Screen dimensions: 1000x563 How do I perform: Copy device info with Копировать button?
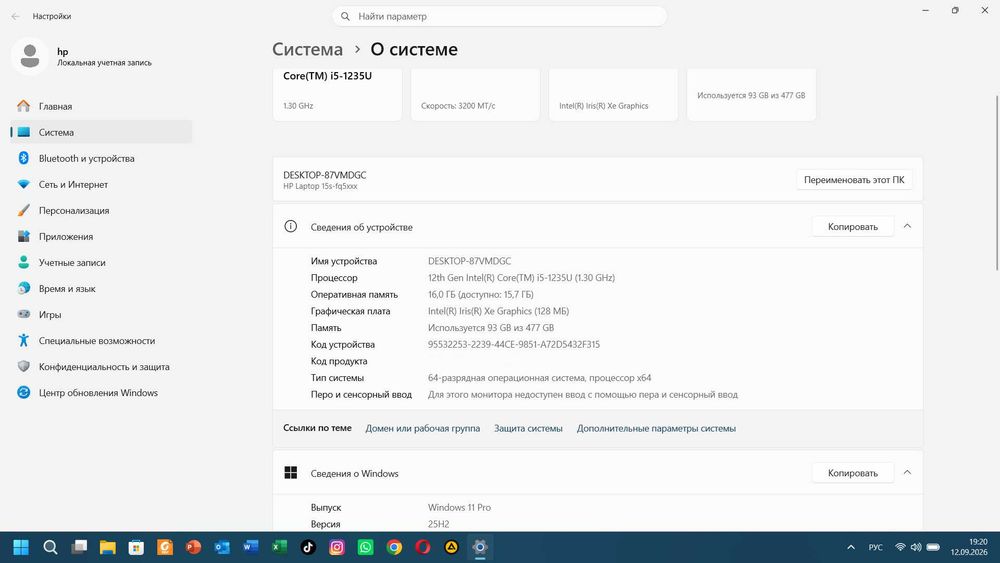(x=853, y=226)
